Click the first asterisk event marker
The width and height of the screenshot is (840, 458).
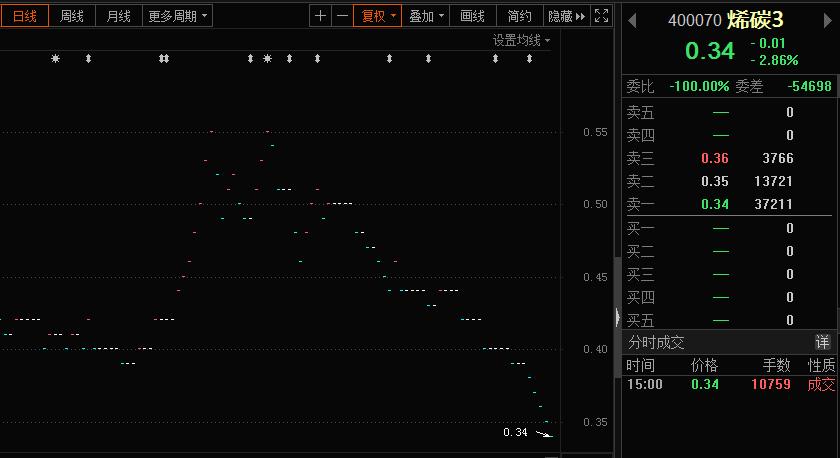click(56, 59)
